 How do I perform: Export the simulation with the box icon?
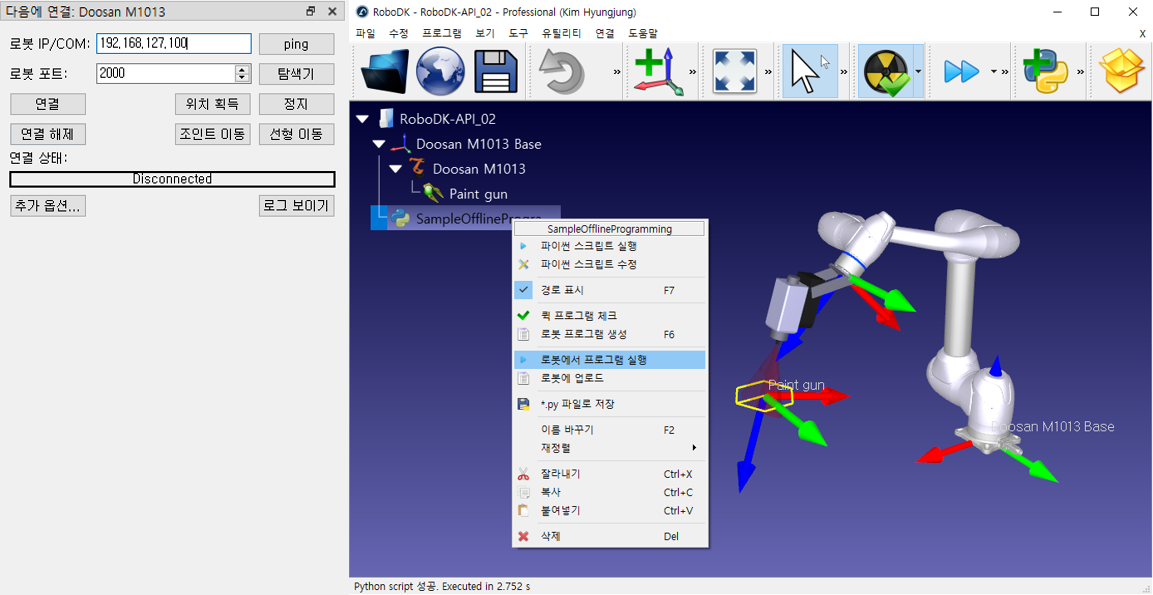coord(1121,71)
